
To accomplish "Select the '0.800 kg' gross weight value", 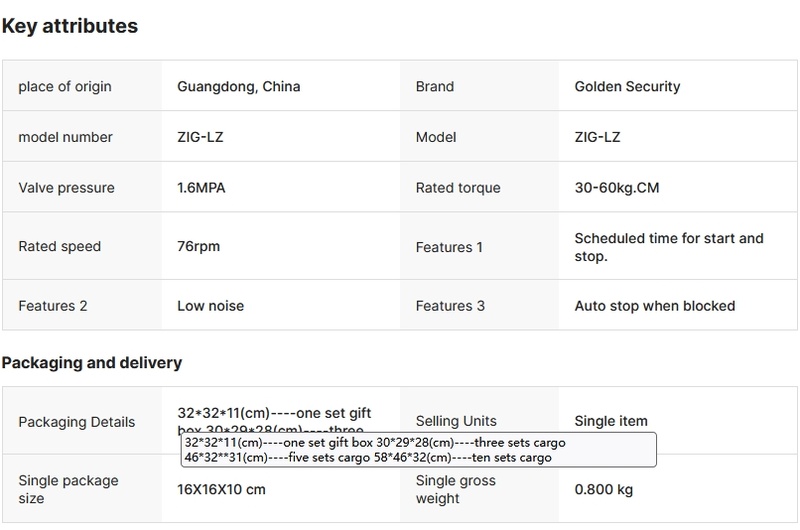I will click(x=604, y=490).
